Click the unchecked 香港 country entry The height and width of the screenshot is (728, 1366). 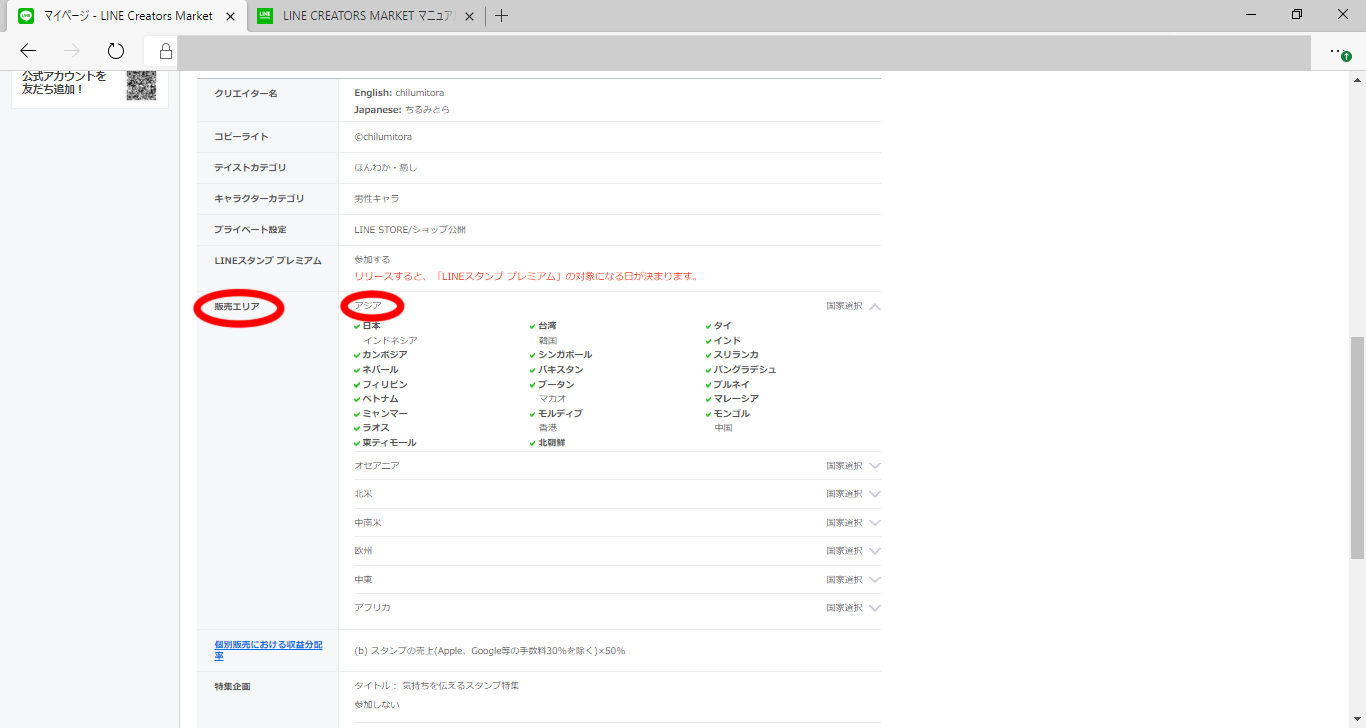pos(548,428)
